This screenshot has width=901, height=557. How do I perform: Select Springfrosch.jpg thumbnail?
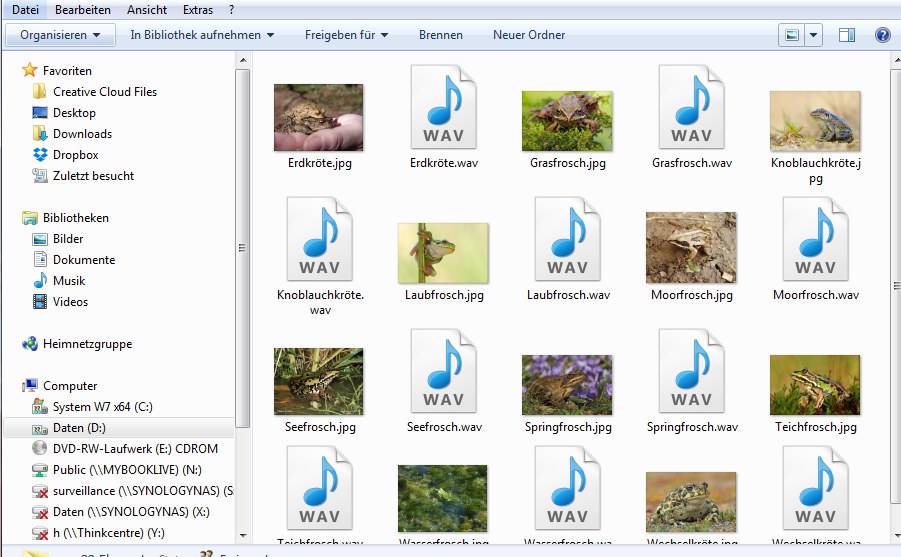coord(567,385)
